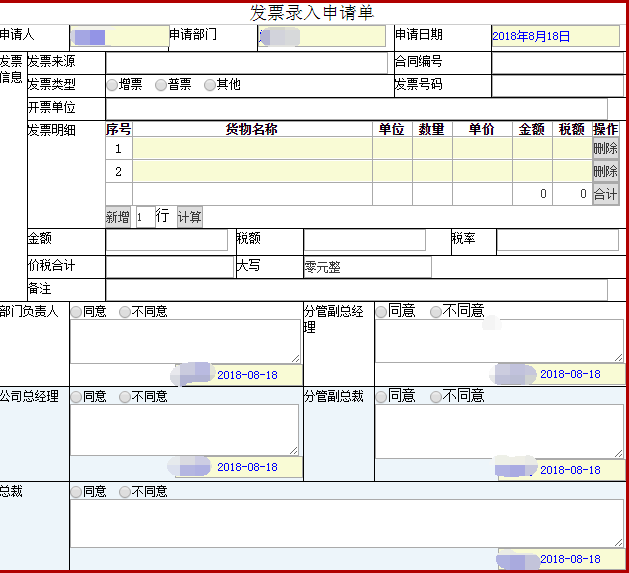The width and height of the screenshot is (629, 573).
Task: Click into the 合同编号 text box
Action: [x=557, y=62]
